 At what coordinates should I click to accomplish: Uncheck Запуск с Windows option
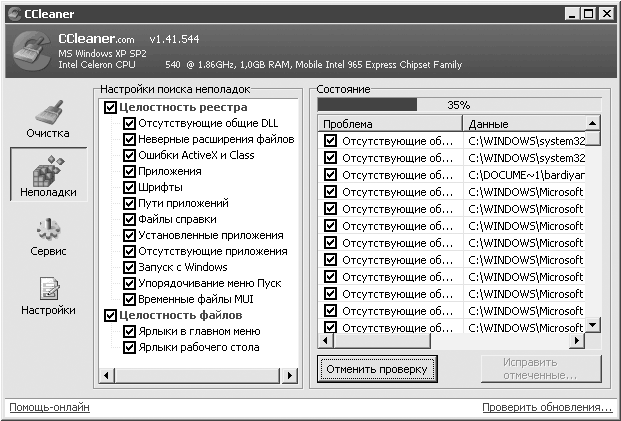pos(129,267)
